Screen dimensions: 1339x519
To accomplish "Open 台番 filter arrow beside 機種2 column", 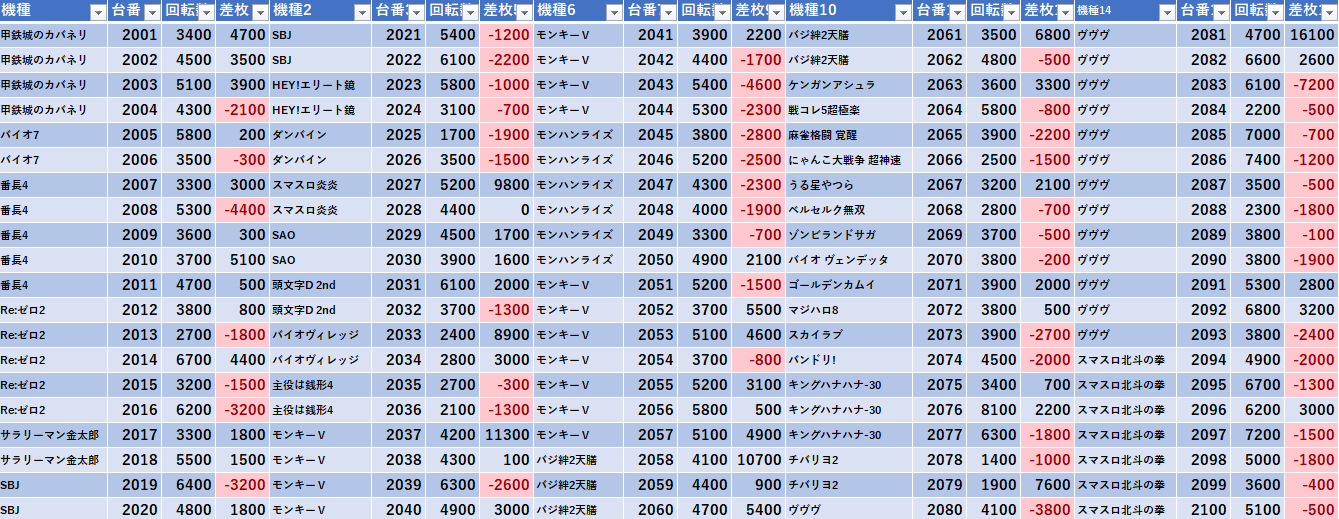I will (415, 12).
